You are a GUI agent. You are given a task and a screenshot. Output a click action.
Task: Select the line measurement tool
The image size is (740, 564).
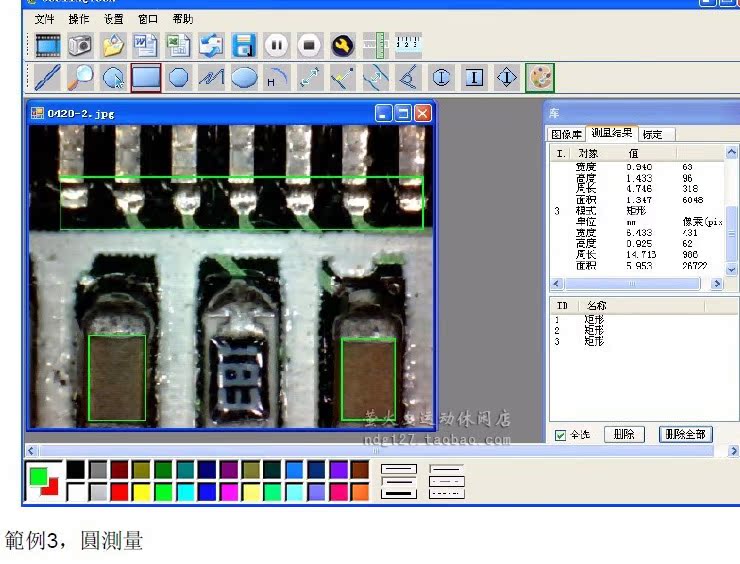pyautogui.click(x=48, y=77)
